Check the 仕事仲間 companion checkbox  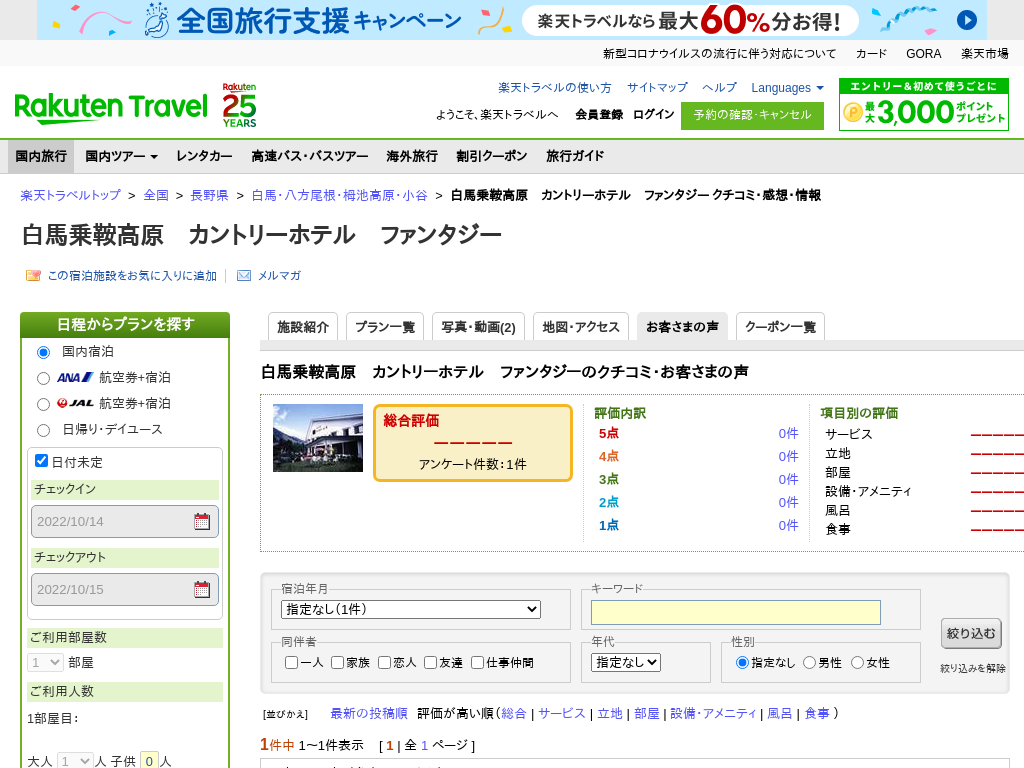tap(477, 663)
